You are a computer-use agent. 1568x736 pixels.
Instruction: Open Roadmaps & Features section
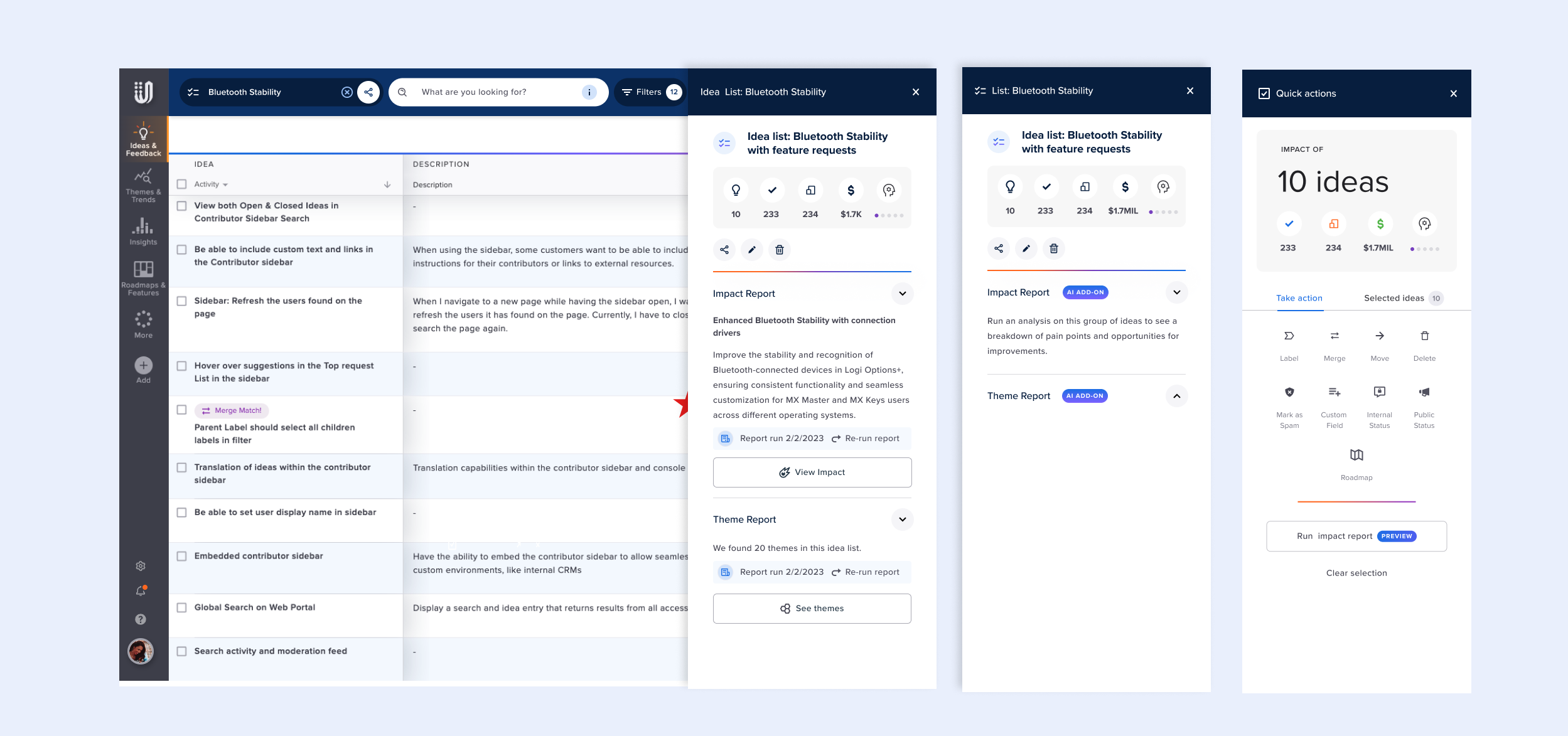pyautogui.click(x=143, y=278)
